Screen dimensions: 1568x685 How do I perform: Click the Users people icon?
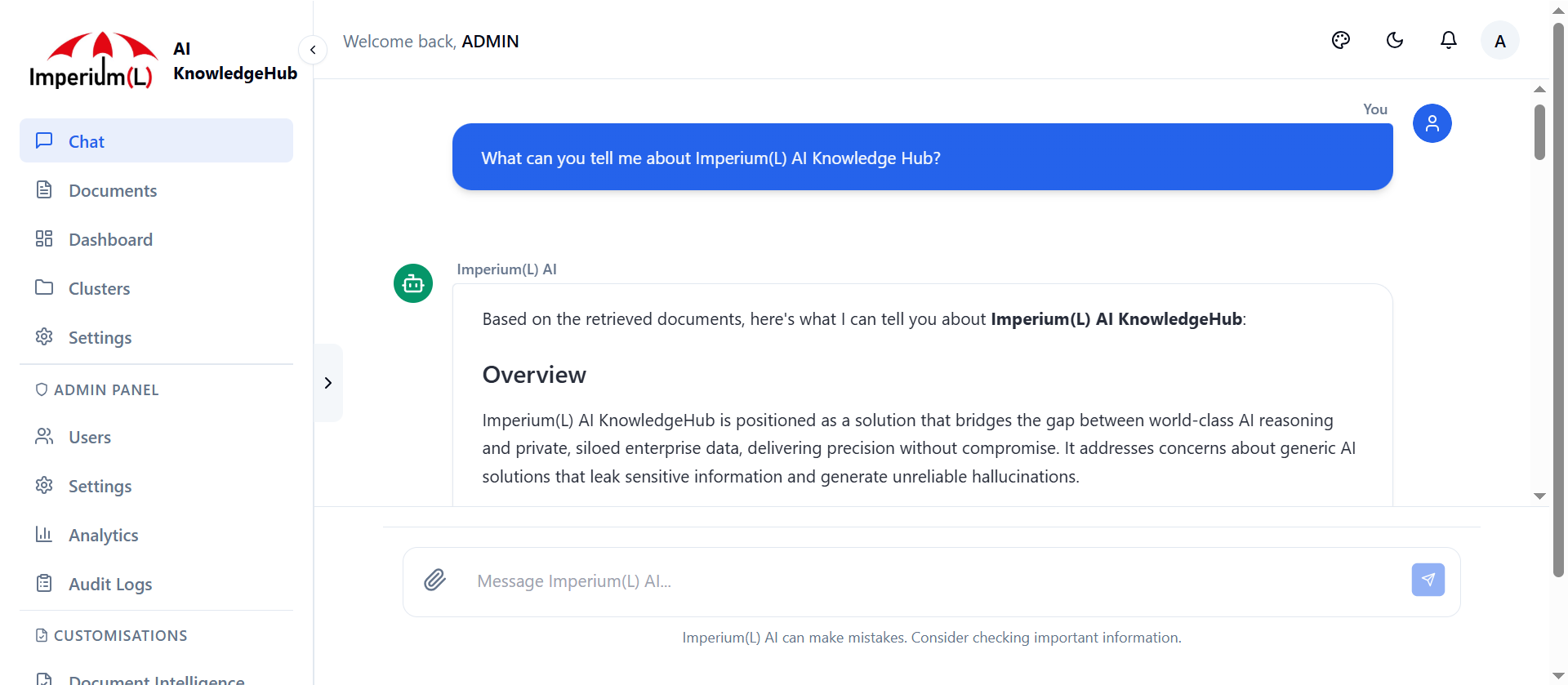coord(44,436)
